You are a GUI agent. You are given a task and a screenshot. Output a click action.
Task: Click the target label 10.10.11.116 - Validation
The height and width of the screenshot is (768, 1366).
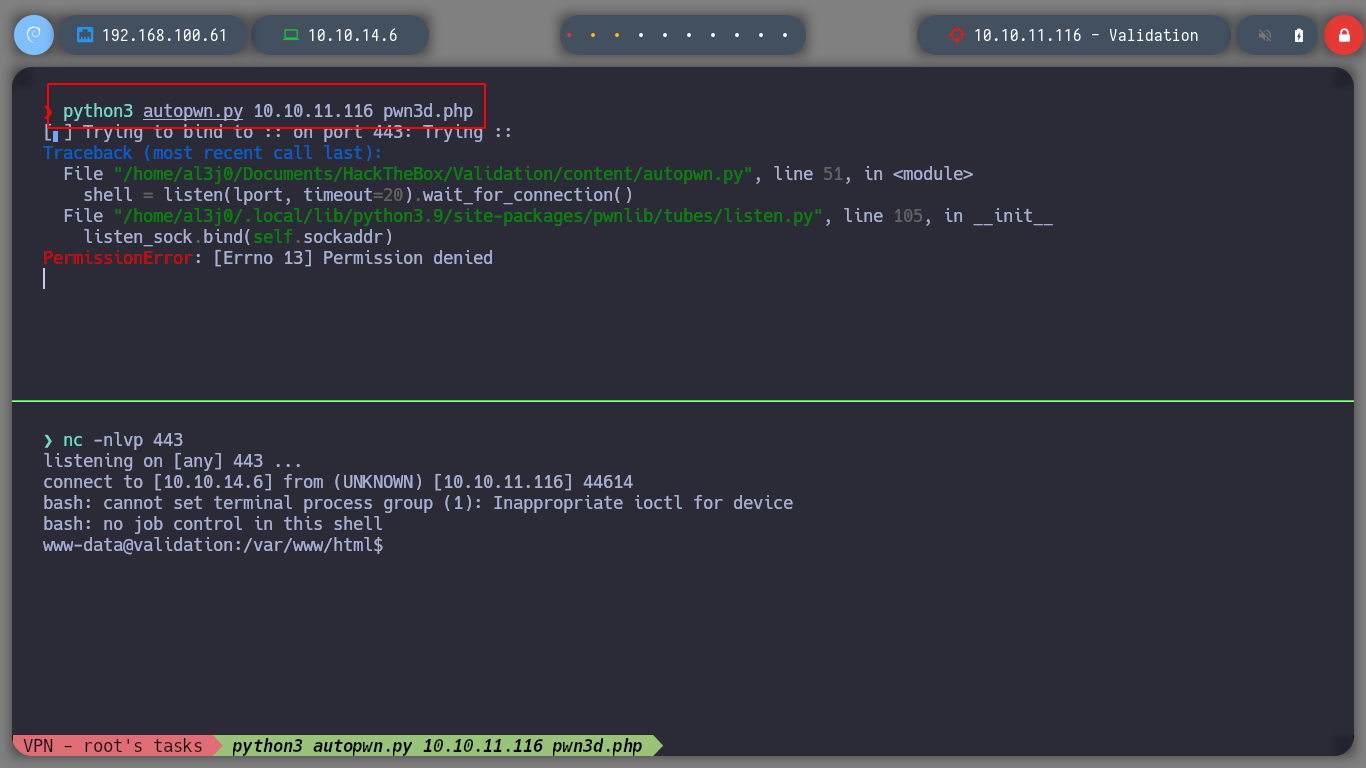coord(1086,35)
